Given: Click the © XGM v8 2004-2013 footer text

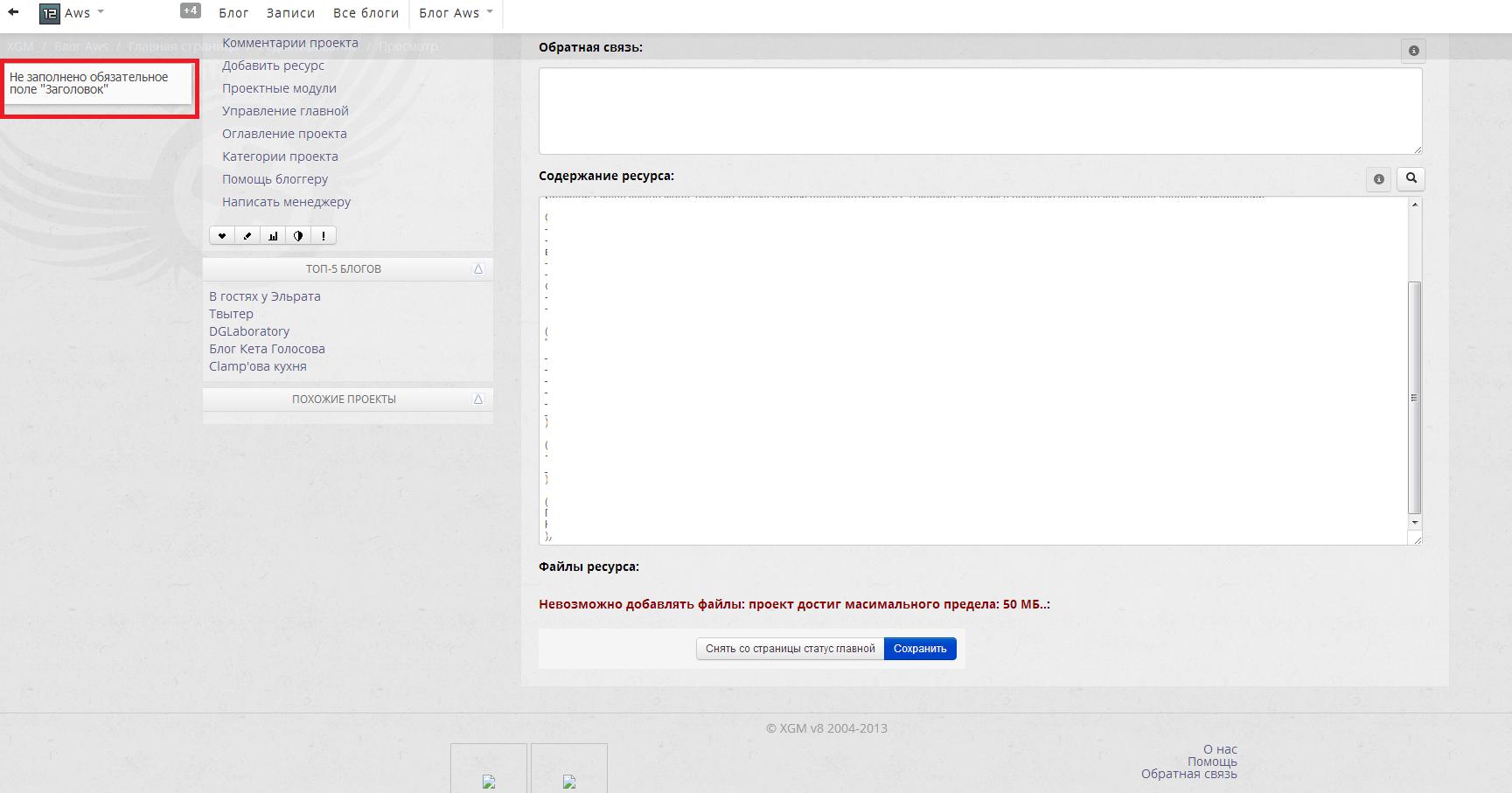Looking at the screenshot, I should coord(826,728).
